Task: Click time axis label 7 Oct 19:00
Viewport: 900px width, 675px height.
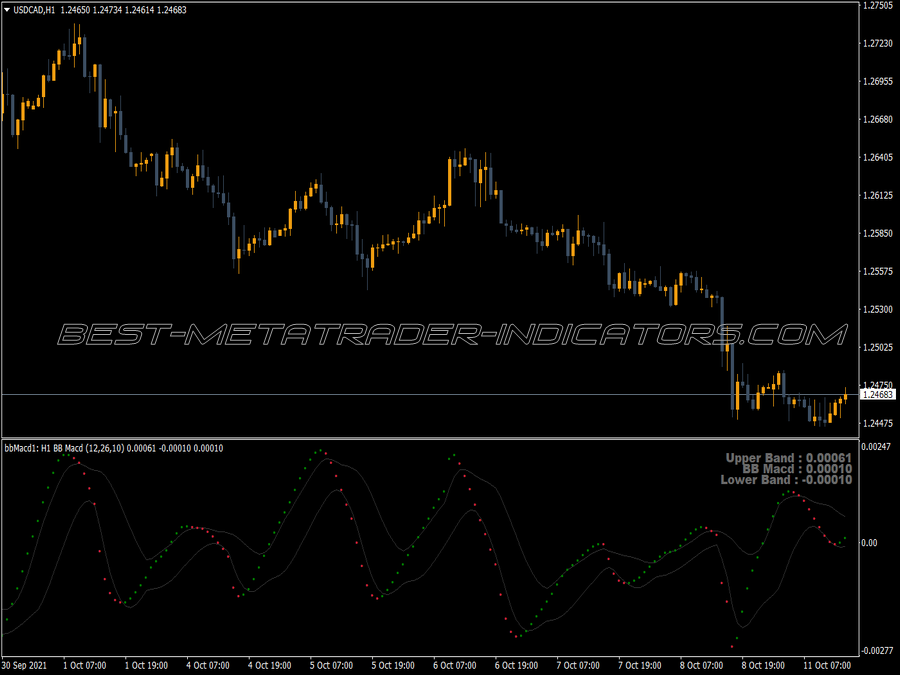Action: point(640,665)
